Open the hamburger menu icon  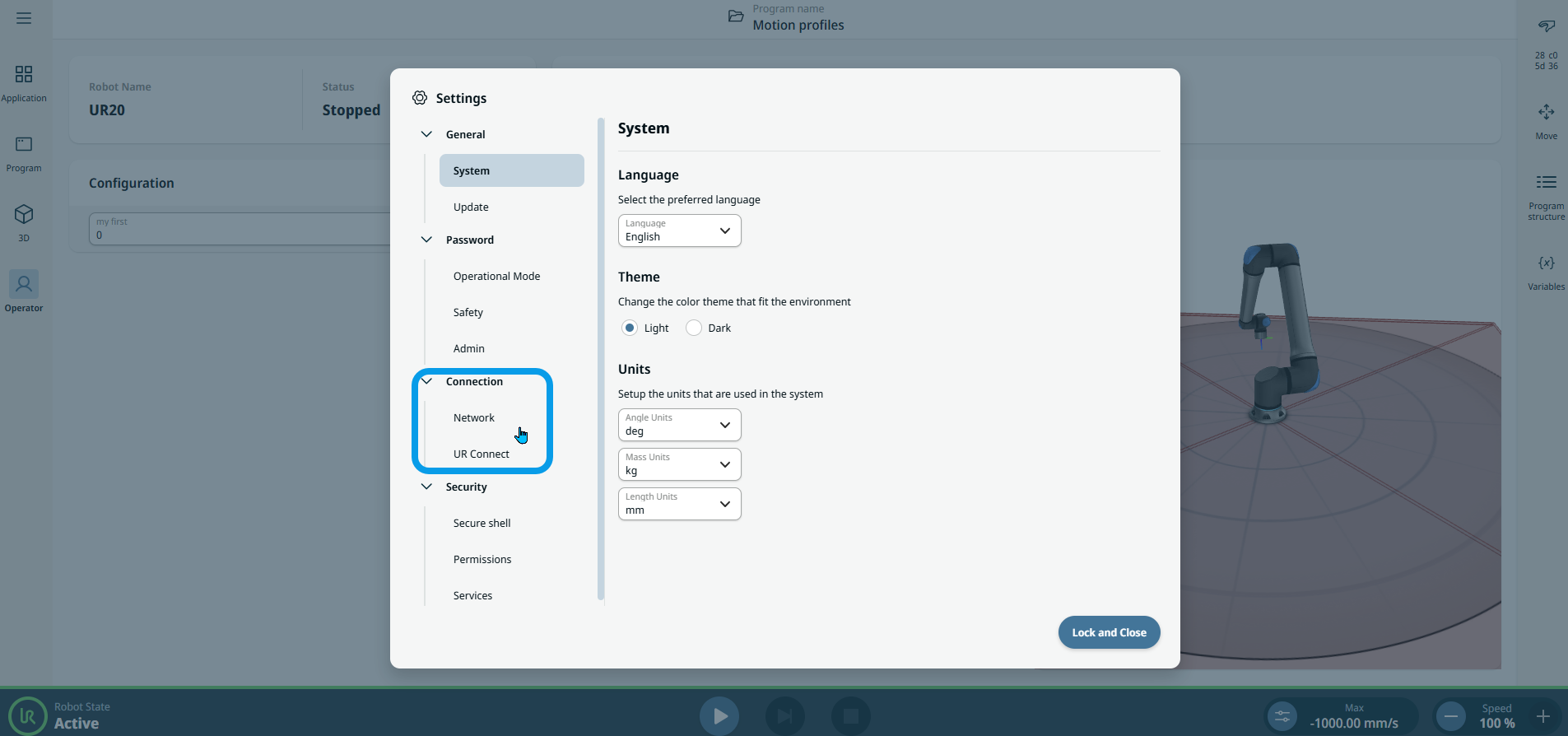point(24,18)
